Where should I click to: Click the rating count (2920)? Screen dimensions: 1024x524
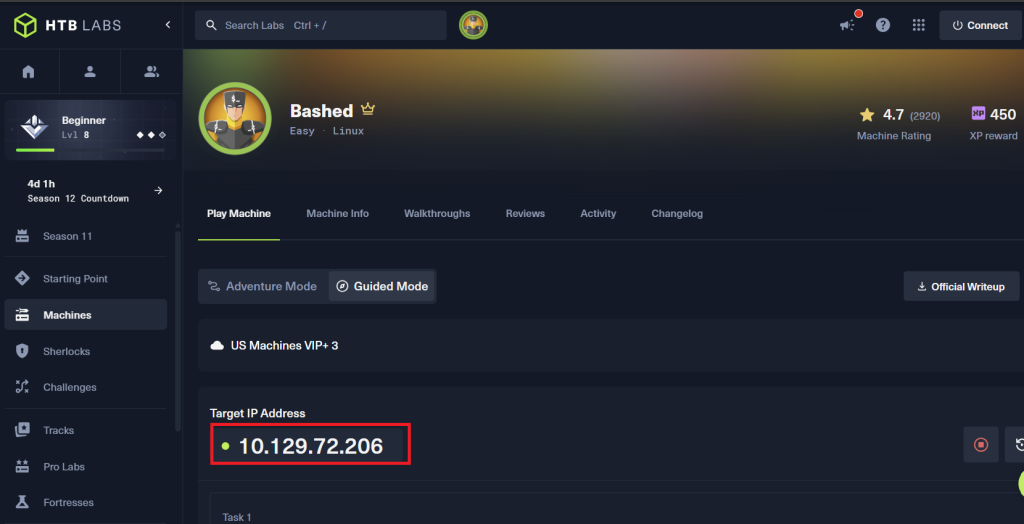(x=925, y=116)
